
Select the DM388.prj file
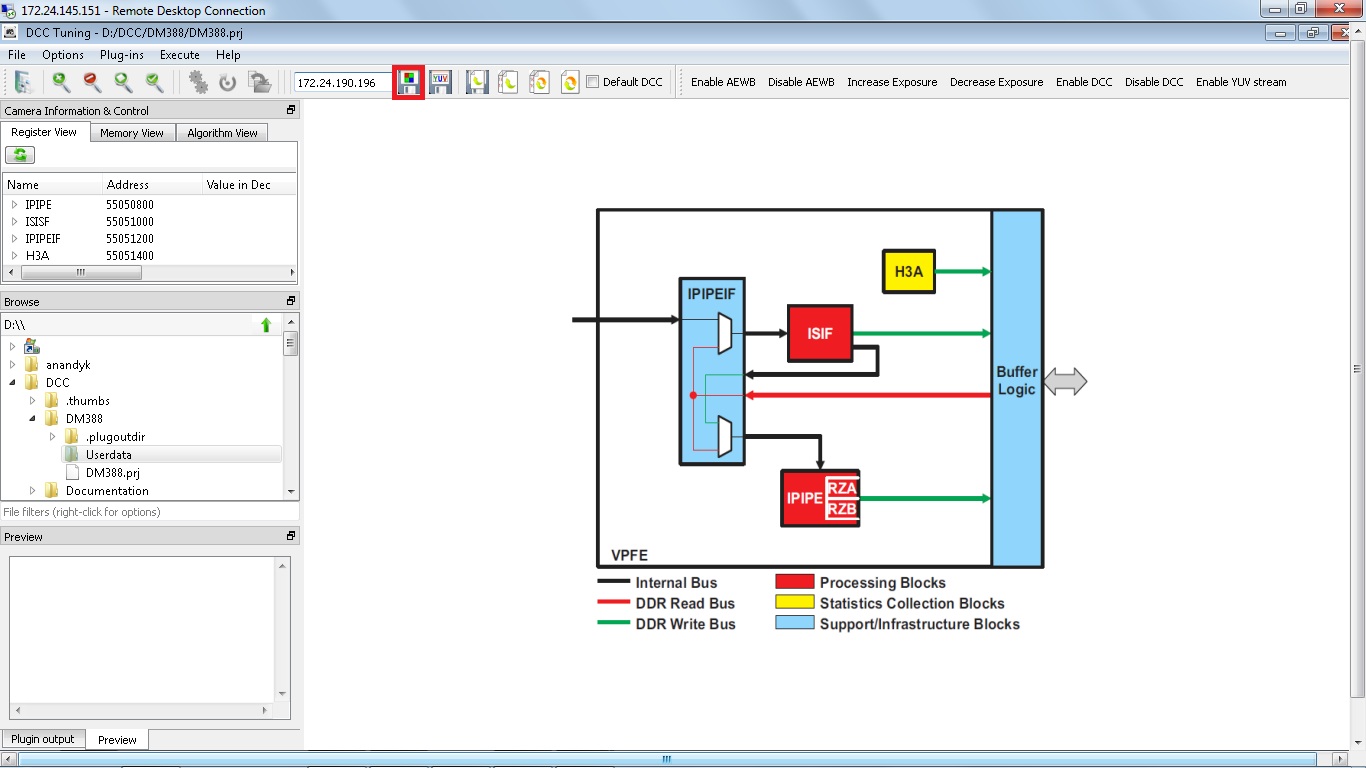[x=113, y=473]
